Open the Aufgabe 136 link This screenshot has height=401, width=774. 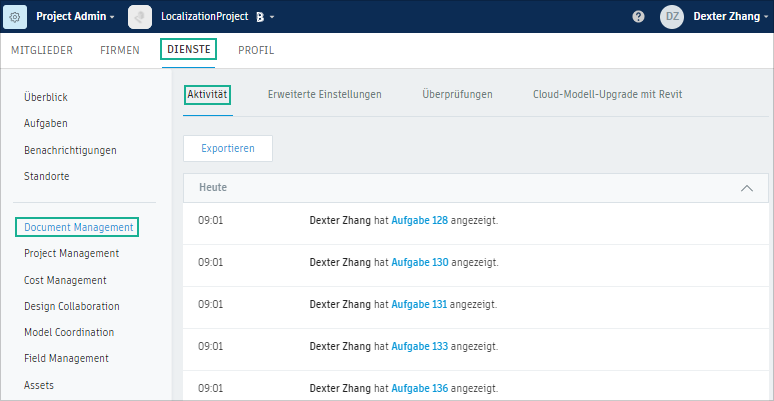[x=420, y=389]
